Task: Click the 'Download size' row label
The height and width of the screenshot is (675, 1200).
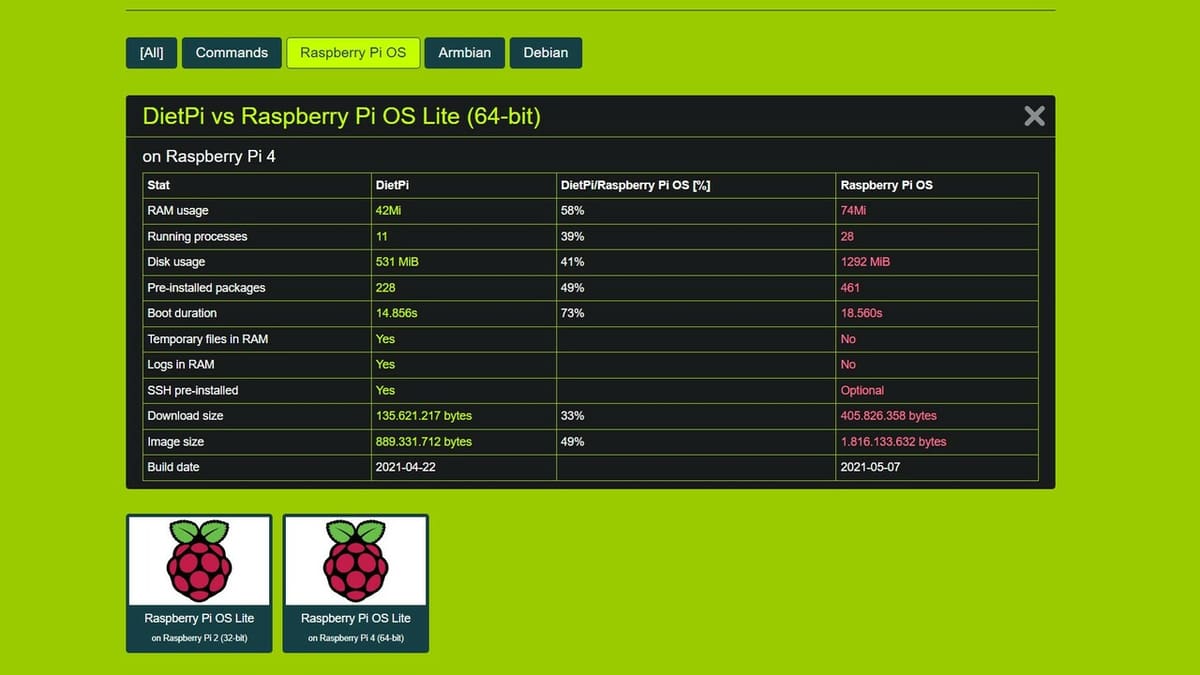Action: click(185, 416)
